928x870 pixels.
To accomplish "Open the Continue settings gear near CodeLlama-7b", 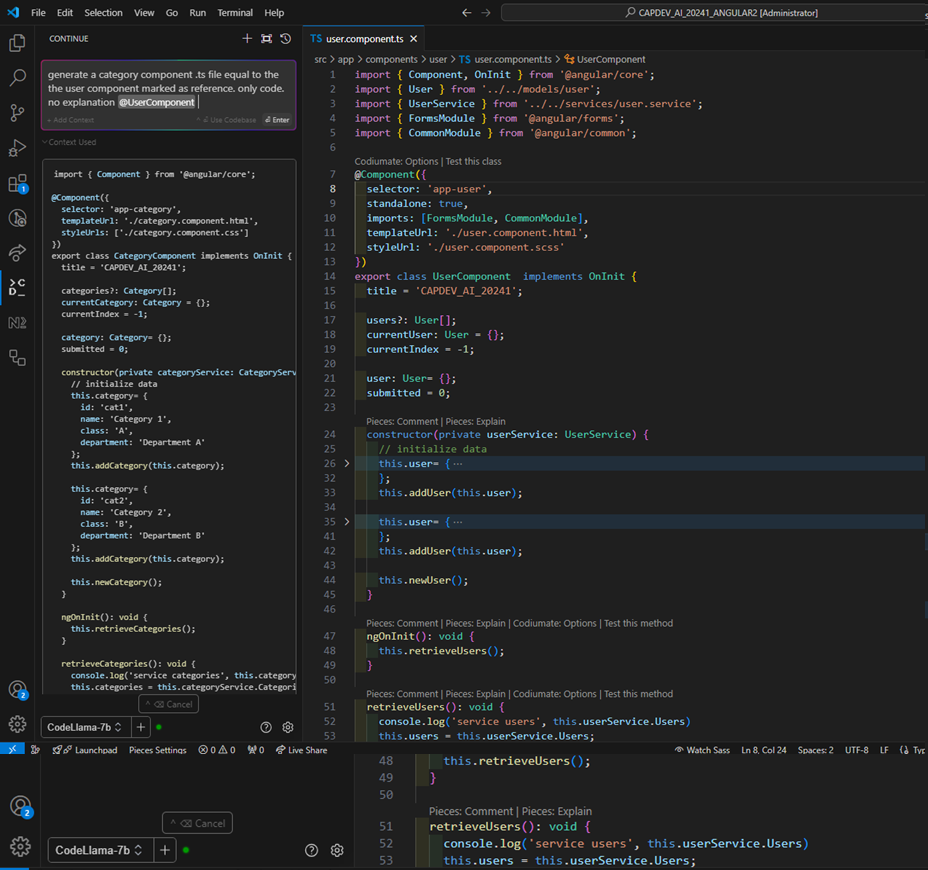I will [x=288, y=727].
